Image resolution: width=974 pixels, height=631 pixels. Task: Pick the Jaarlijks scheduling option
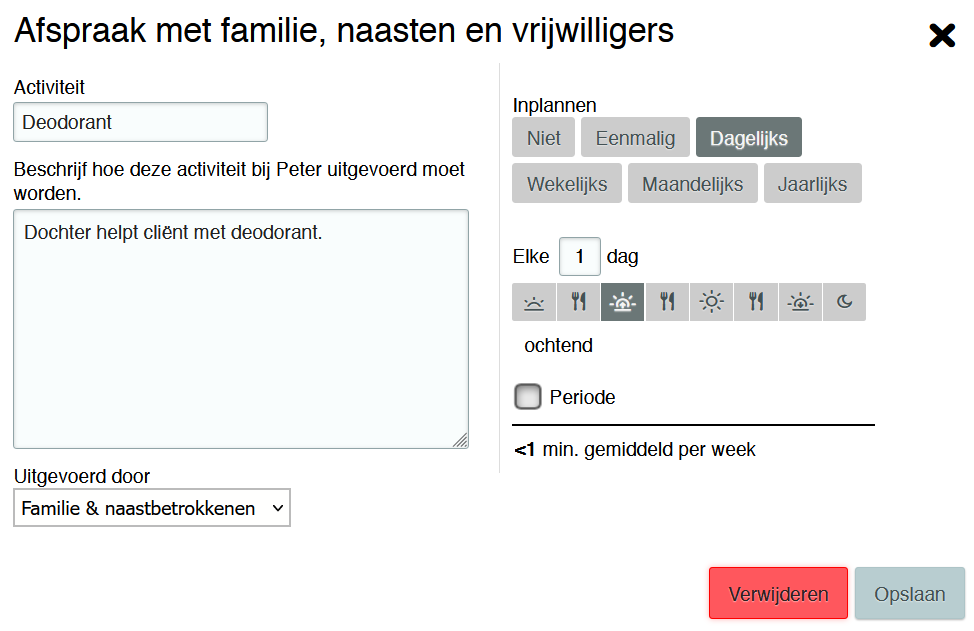[x=812, y=184]
